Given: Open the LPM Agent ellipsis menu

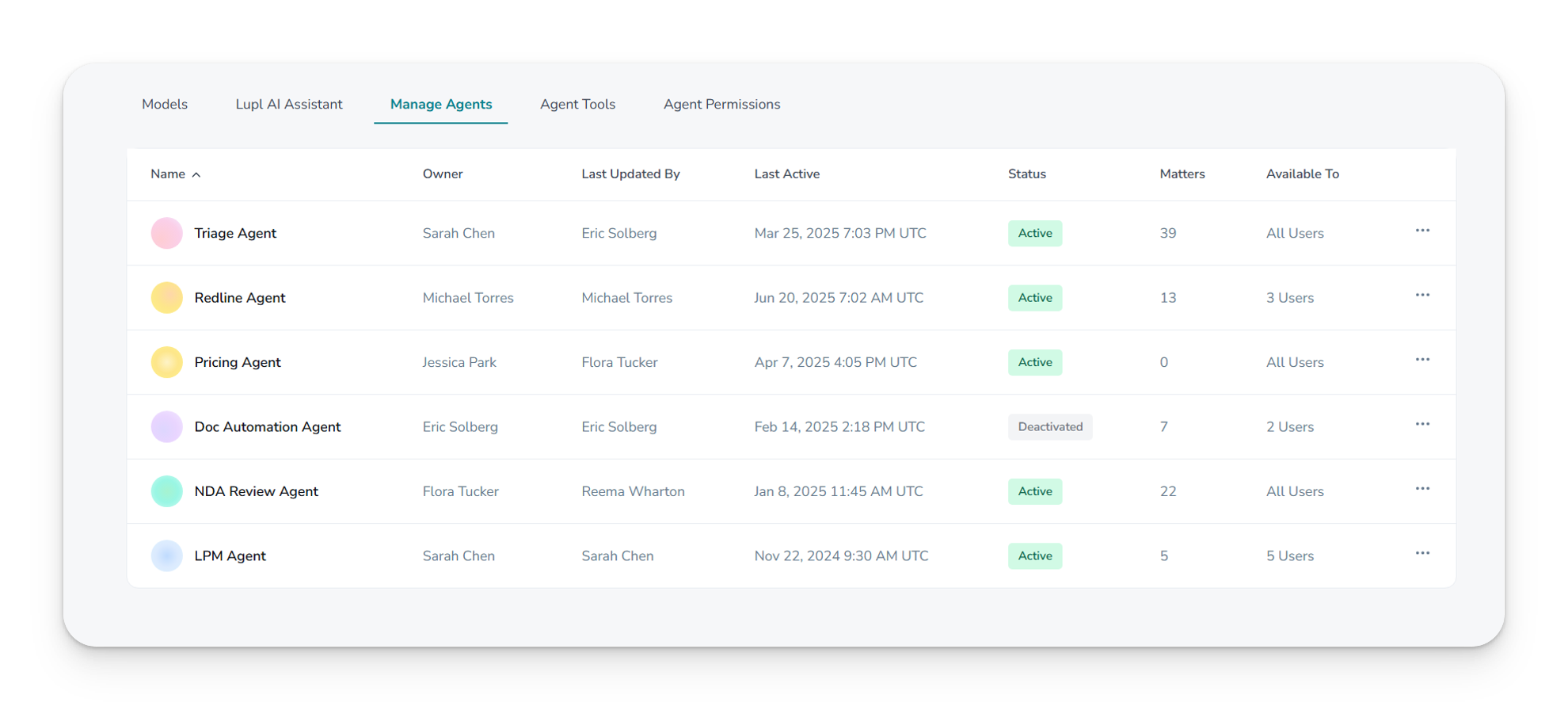Looking at the screenshot, I should click(1422, 553).
